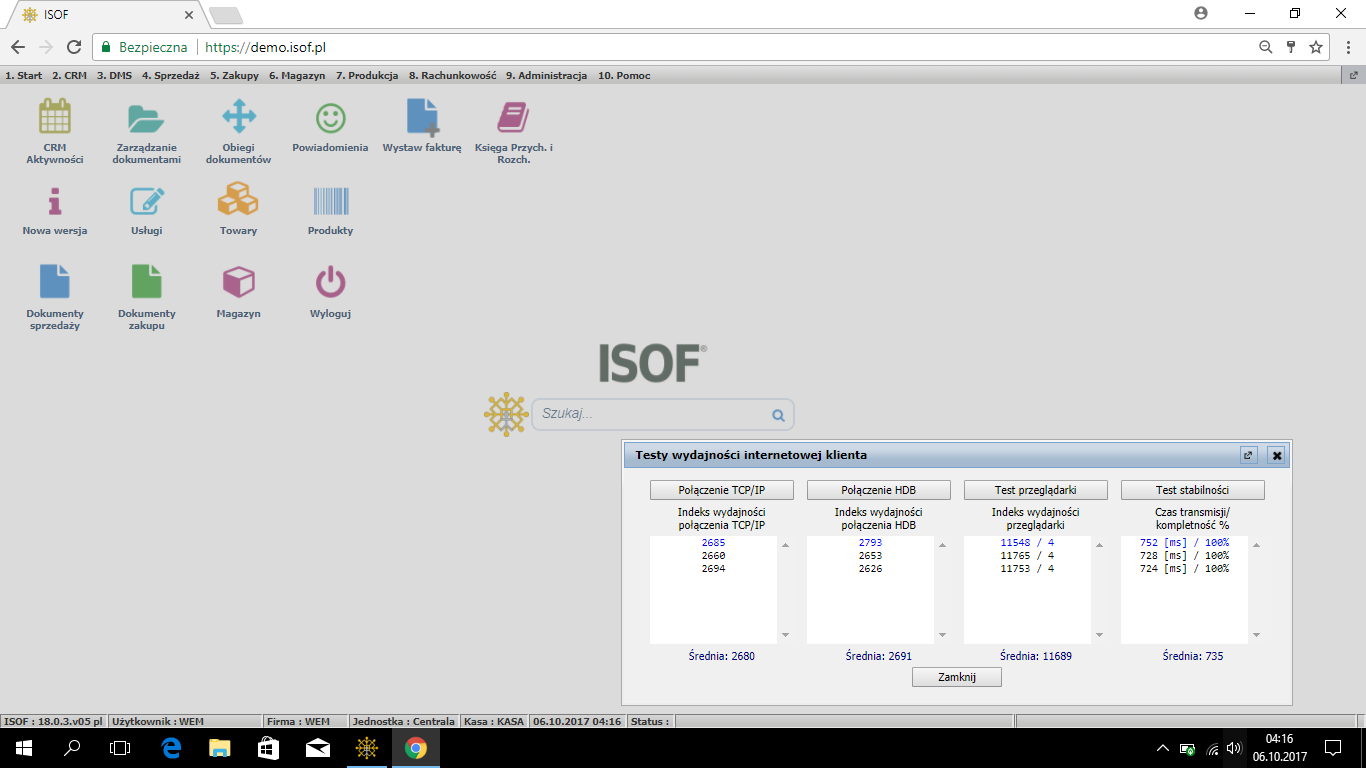Viewport: 1366px width, 768px height.
Task: Pop out the performance test dialog
Action: point(1248,455)
